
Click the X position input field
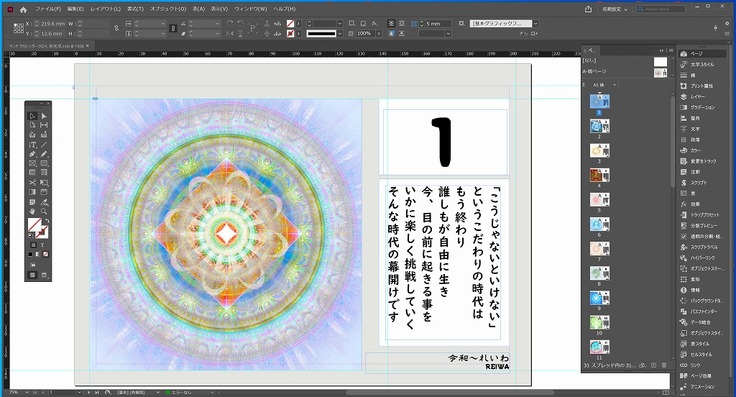(52, 23)
